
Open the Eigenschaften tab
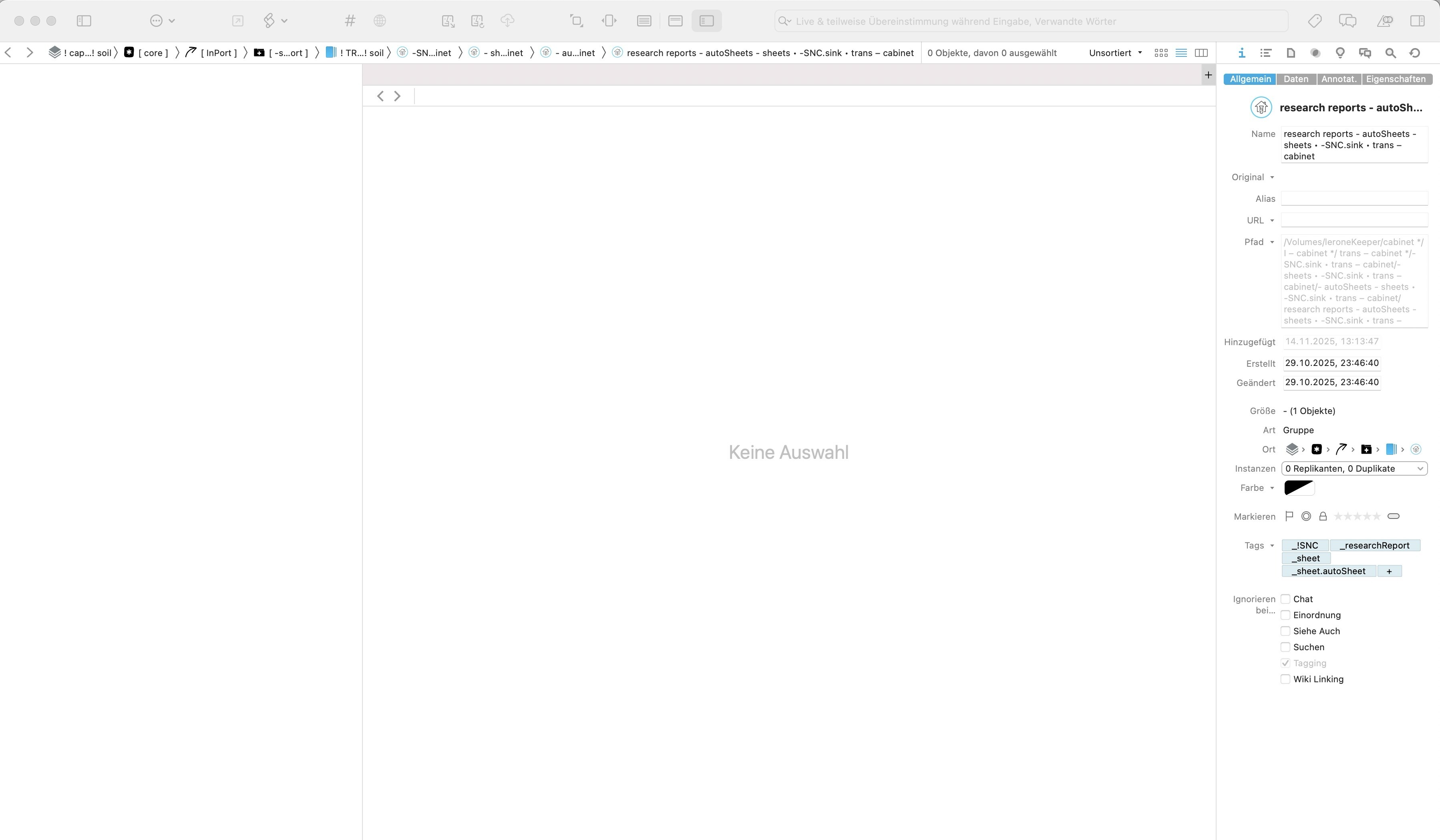tap(1396, 79)
